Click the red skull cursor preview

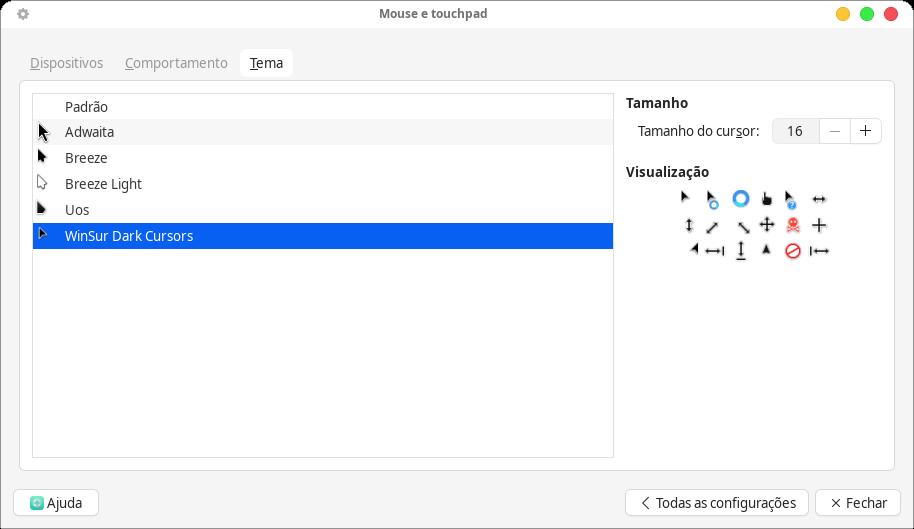pos(793,225)
